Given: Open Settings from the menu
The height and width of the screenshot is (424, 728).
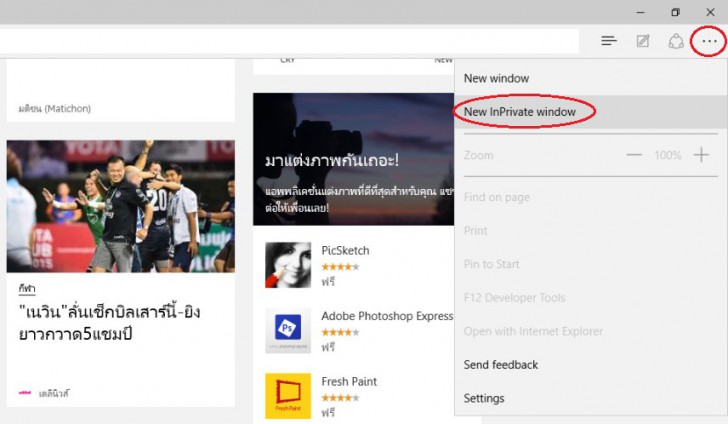Looking at the screenshot, I should coord(484,398).
